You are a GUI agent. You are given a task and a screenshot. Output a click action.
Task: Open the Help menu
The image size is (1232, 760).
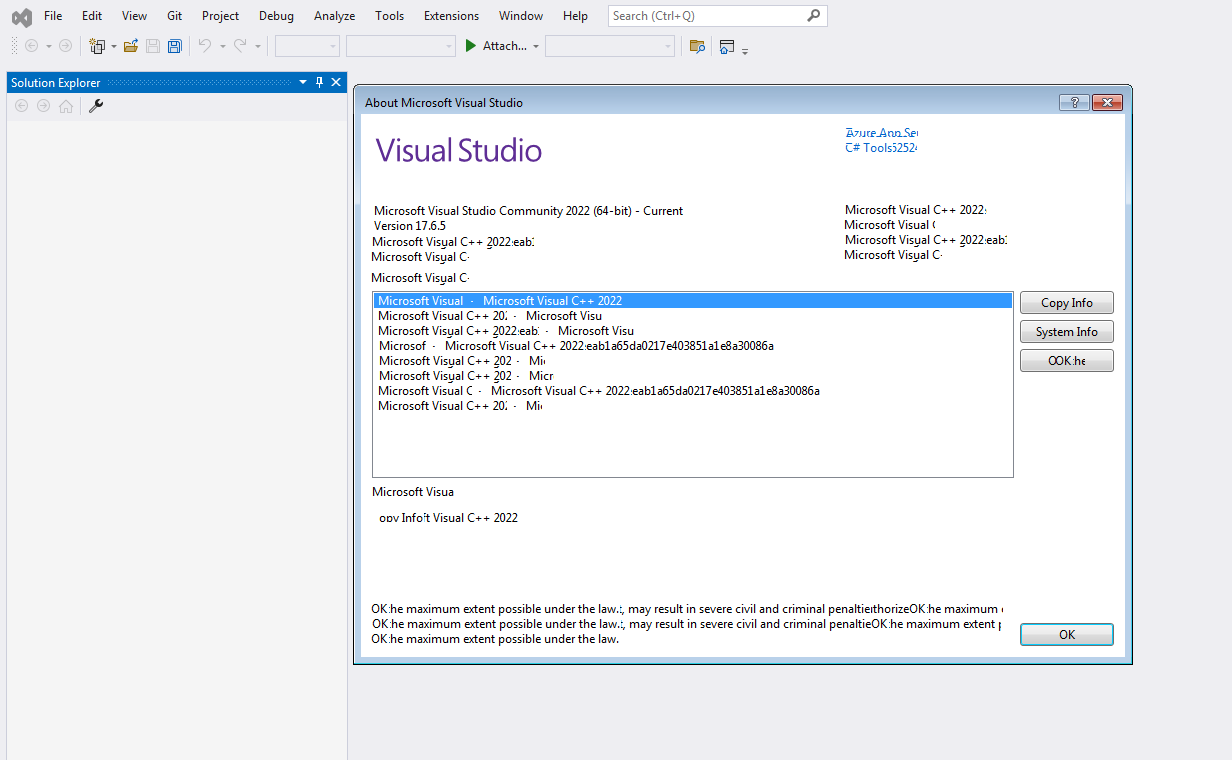(x=575, y=16)
